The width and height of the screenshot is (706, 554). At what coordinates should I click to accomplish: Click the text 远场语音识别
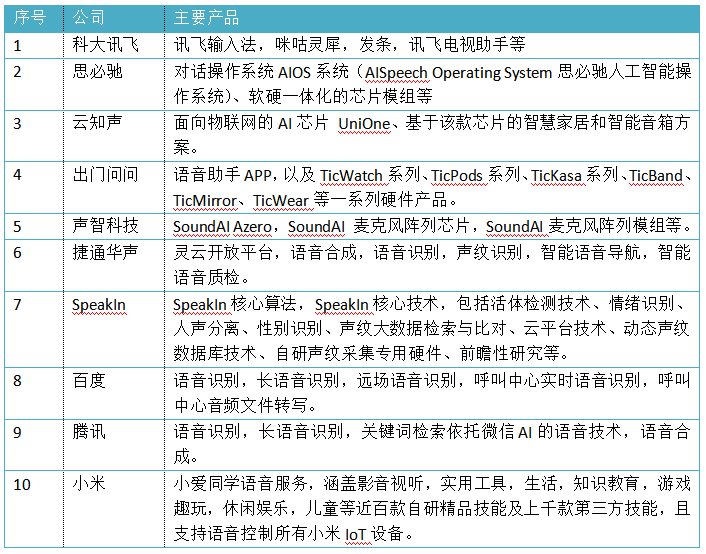[407, 381]
